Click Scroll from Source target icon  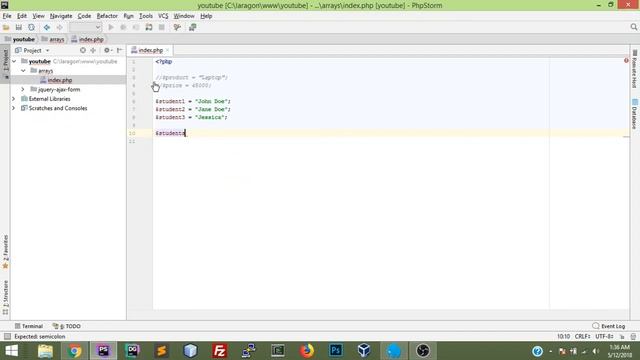click(83, 50)
